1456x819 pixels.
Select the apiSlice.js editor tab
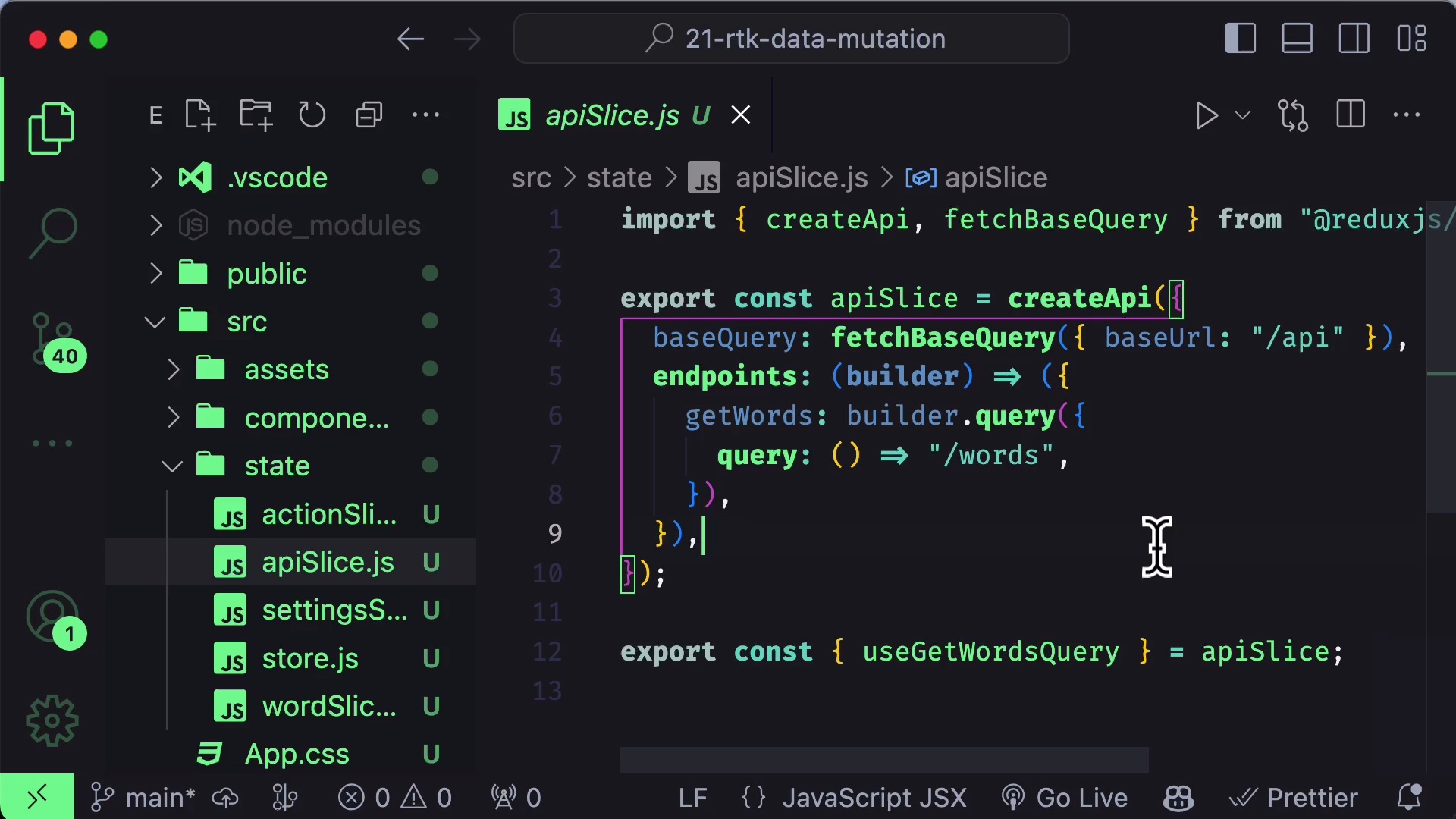pyautogui.click(x=613, y=115)
